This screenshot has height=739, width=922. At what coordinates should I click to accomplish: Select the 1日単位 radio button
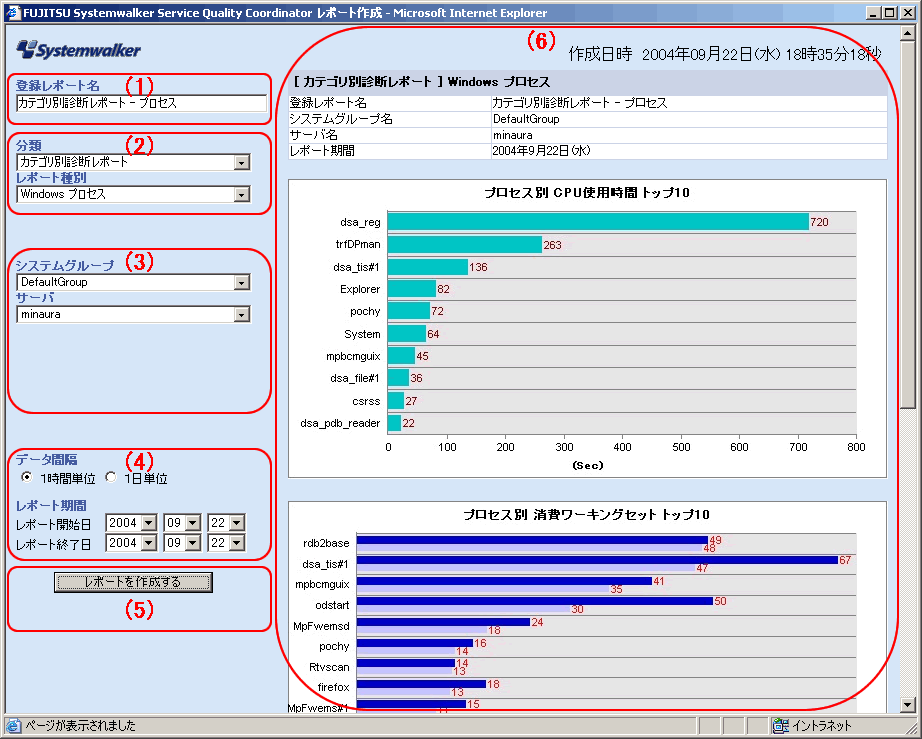111,477
